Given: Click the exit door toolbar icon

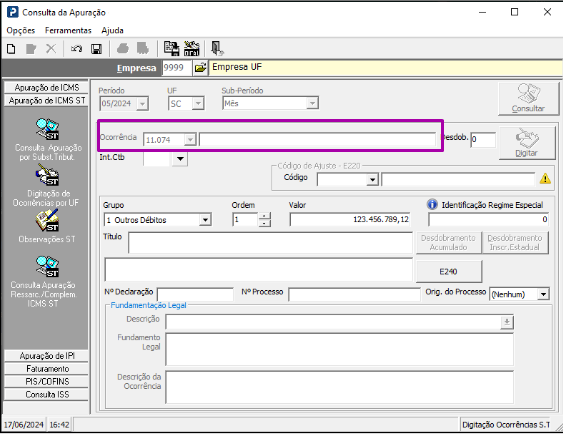Looking at the screenshot, I should coord(217,48).
